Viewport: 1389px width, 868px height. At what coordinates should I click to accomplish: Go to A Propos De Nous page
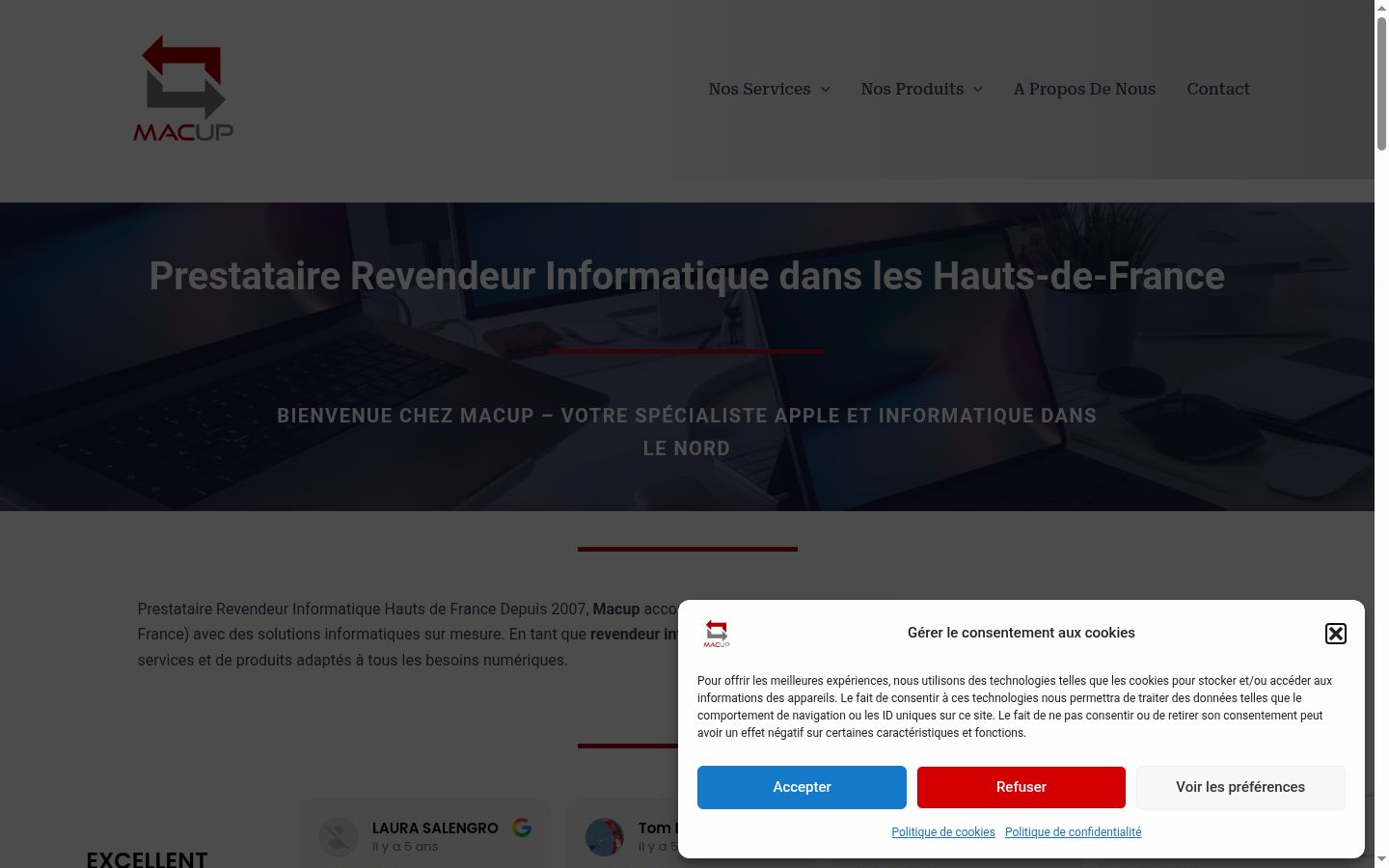point(1084,89)
